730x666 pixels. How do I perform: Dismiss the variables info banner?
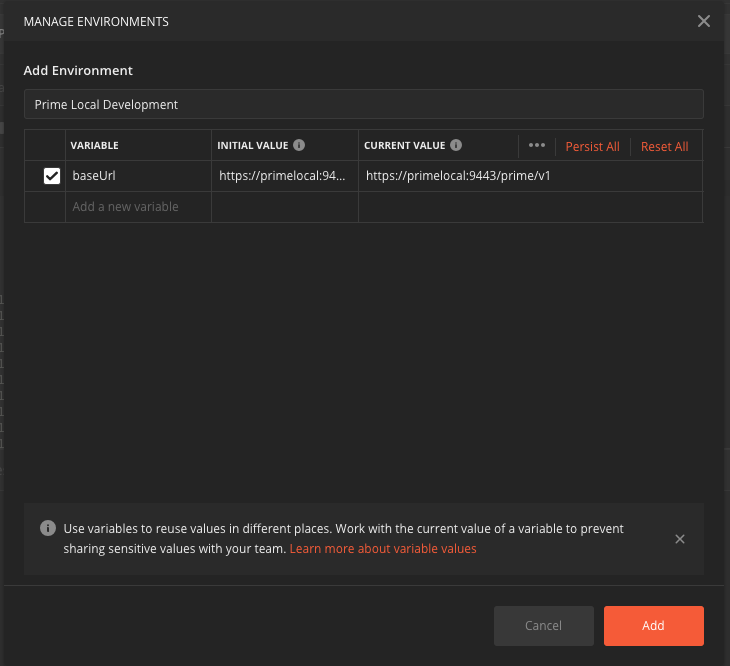[680, 539]
